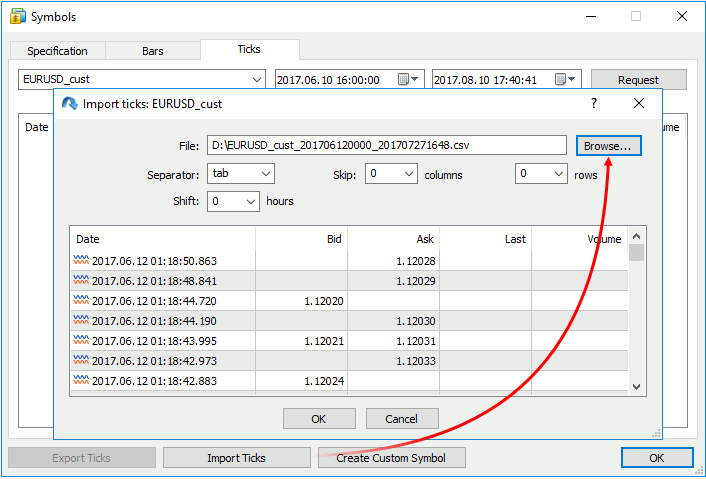Viewport: 706px width, 479px height.
Task: Click Import Ticks button in Symbols window
Action: 236,458
